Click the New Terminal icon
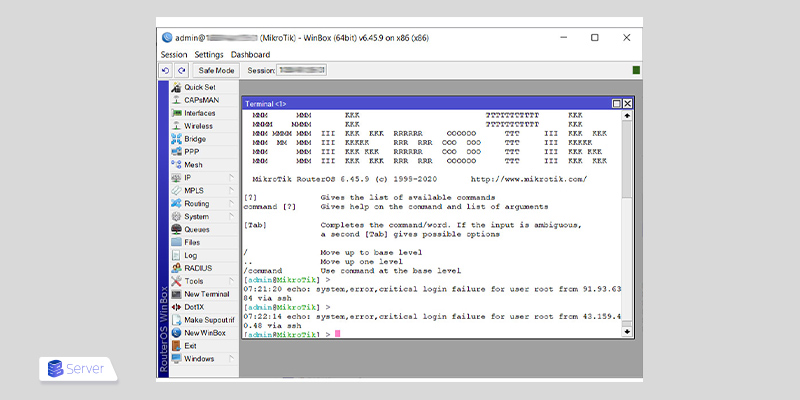800x400 pixels. pos(176,294)
